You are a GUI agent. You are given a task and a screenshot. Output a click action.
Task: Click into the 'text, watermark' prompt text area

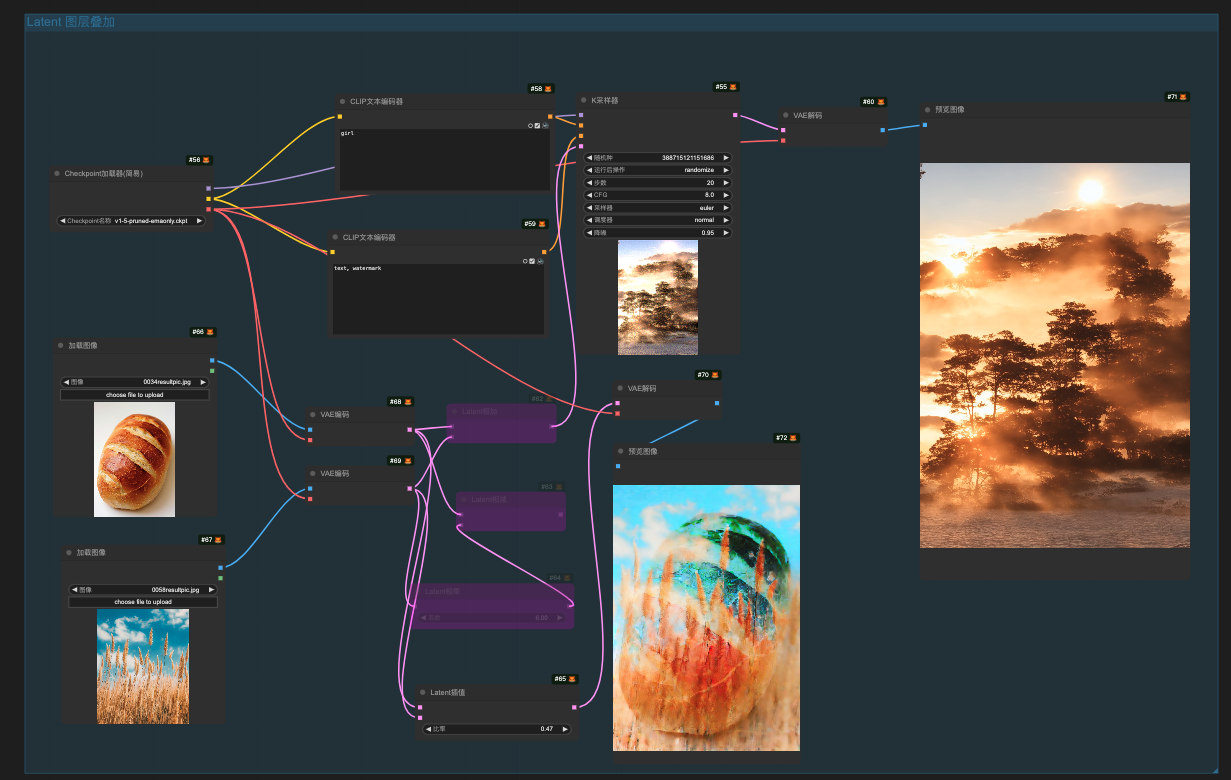(439, 299)
